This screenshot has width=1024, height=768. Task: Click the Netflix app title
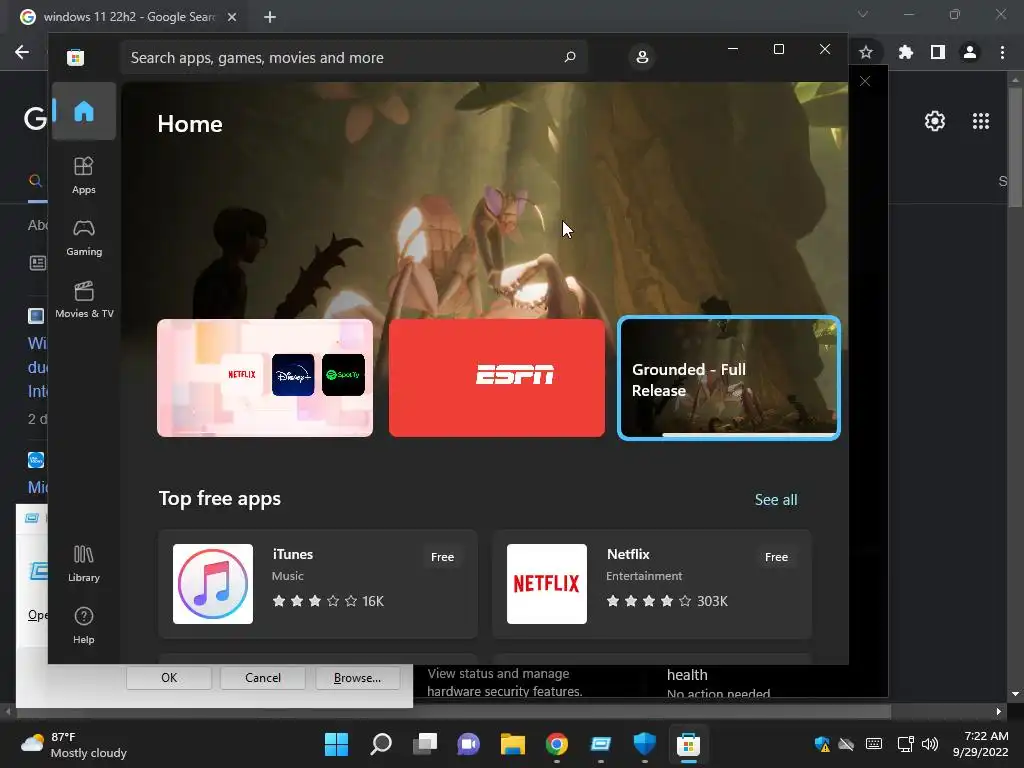[x=628, y=554]
